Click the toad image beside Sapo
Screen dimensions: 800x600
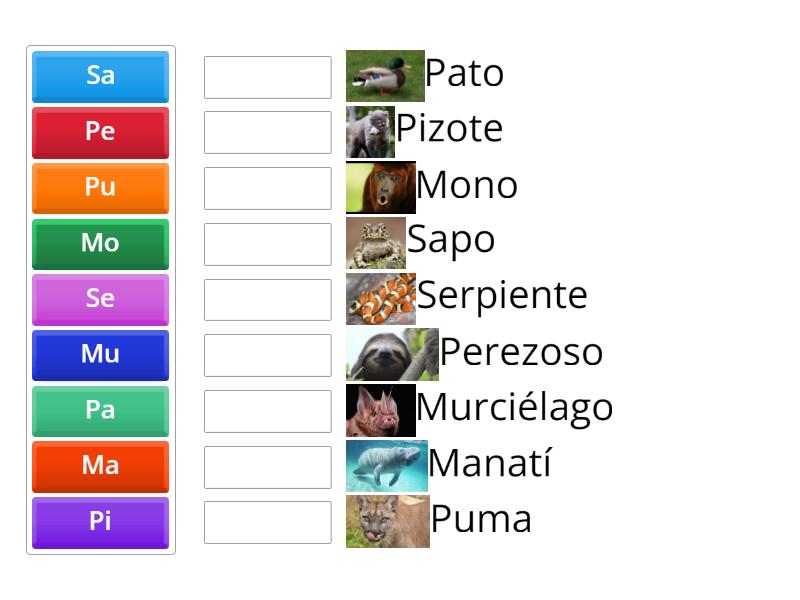point(376,243)
